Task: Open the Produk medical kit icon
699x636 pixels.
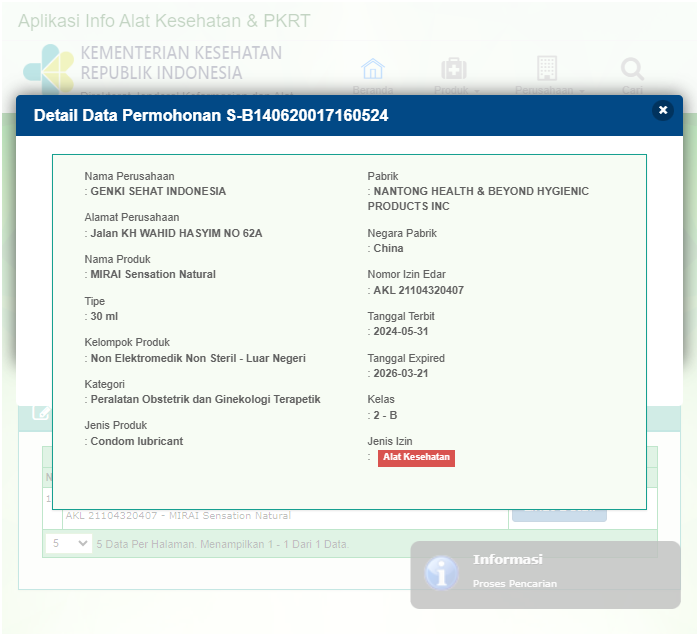Action: 454,69
